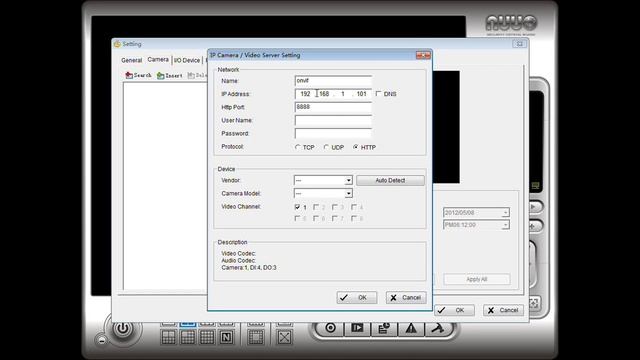
Task: Select the TCP protocol radio button
Action: point(298,147)
